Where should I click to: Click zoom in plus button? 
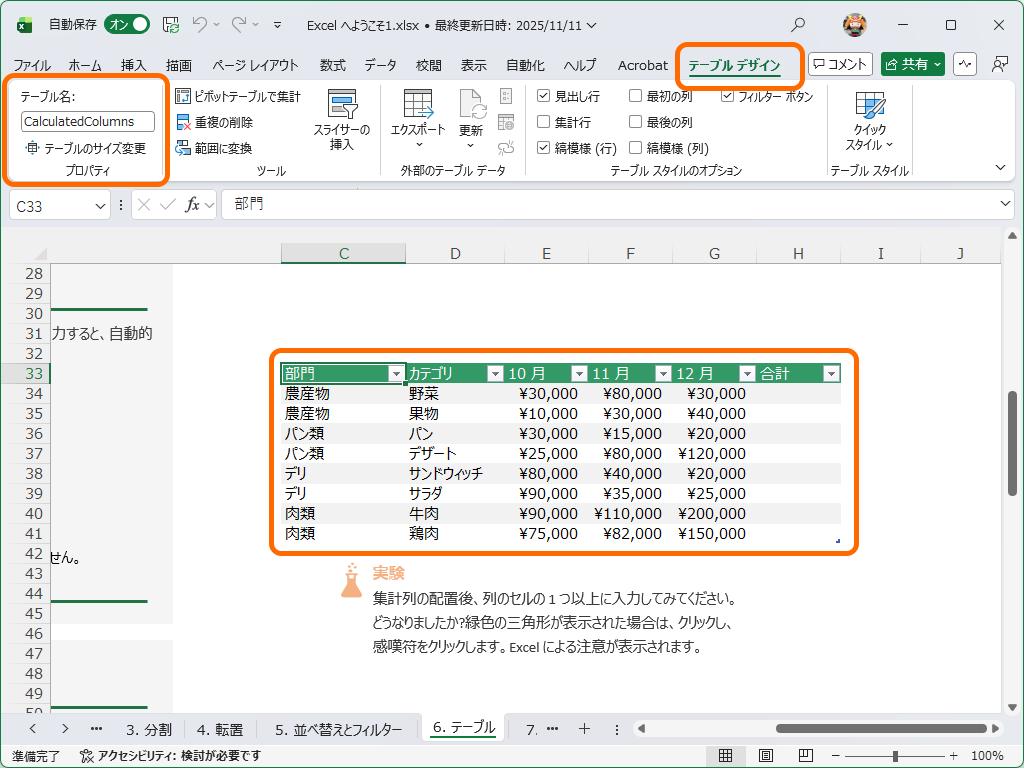pyautogui.click(x=953, y=756)
